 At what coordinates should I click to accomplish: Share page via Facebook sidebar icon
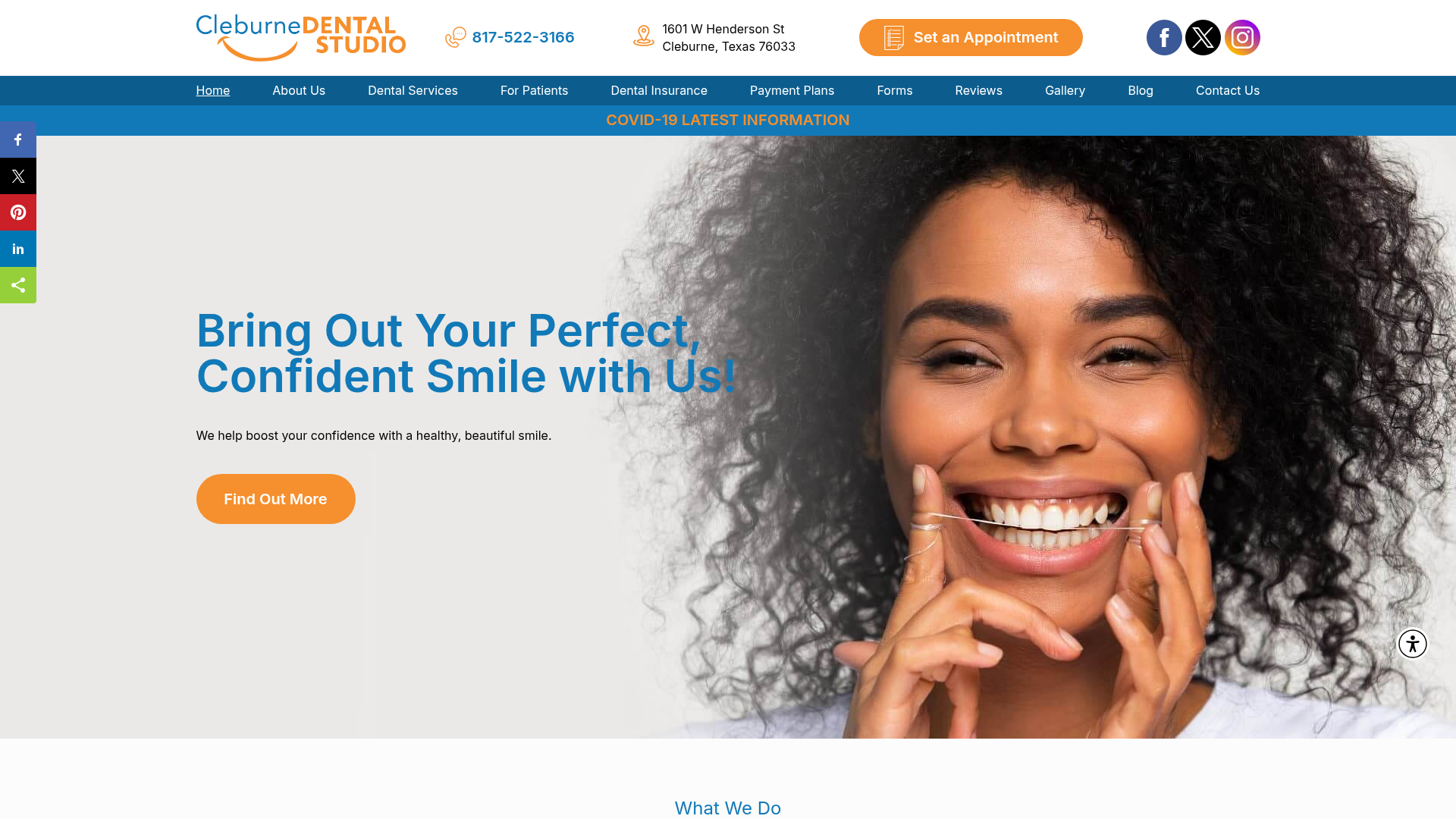18,140
